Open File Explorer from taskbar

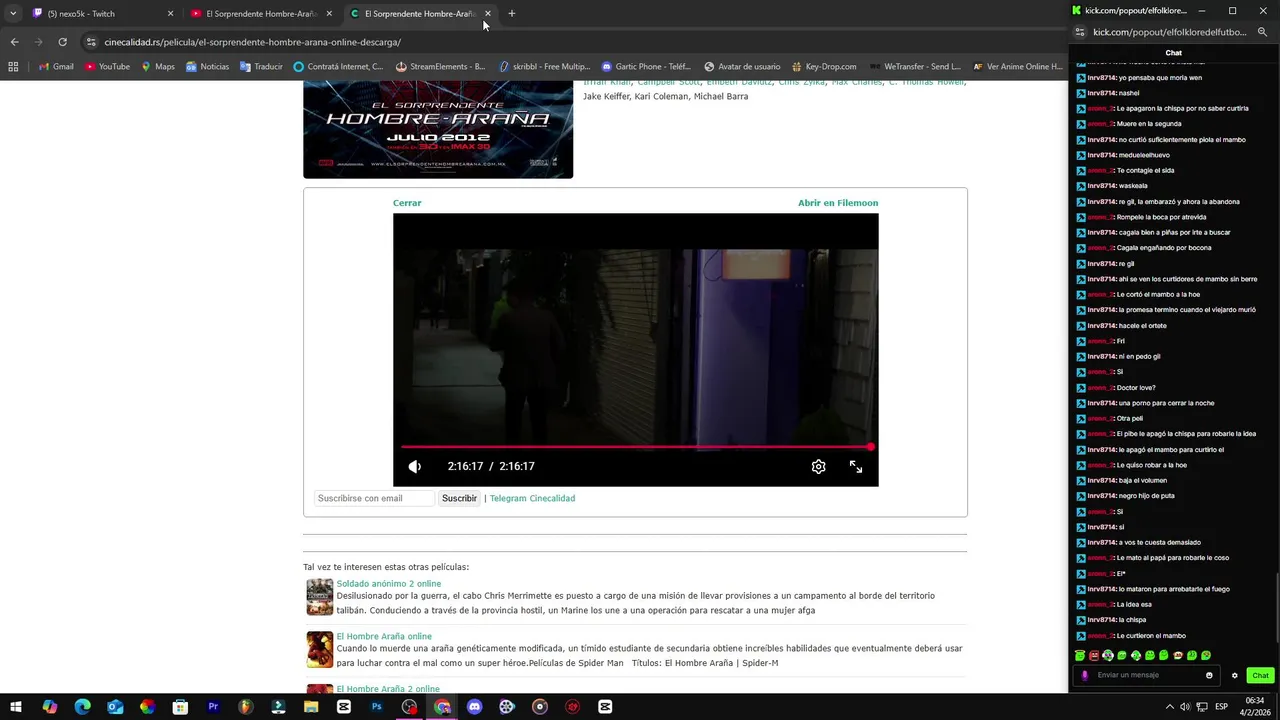pyautogui.click(x=311, y=707)
